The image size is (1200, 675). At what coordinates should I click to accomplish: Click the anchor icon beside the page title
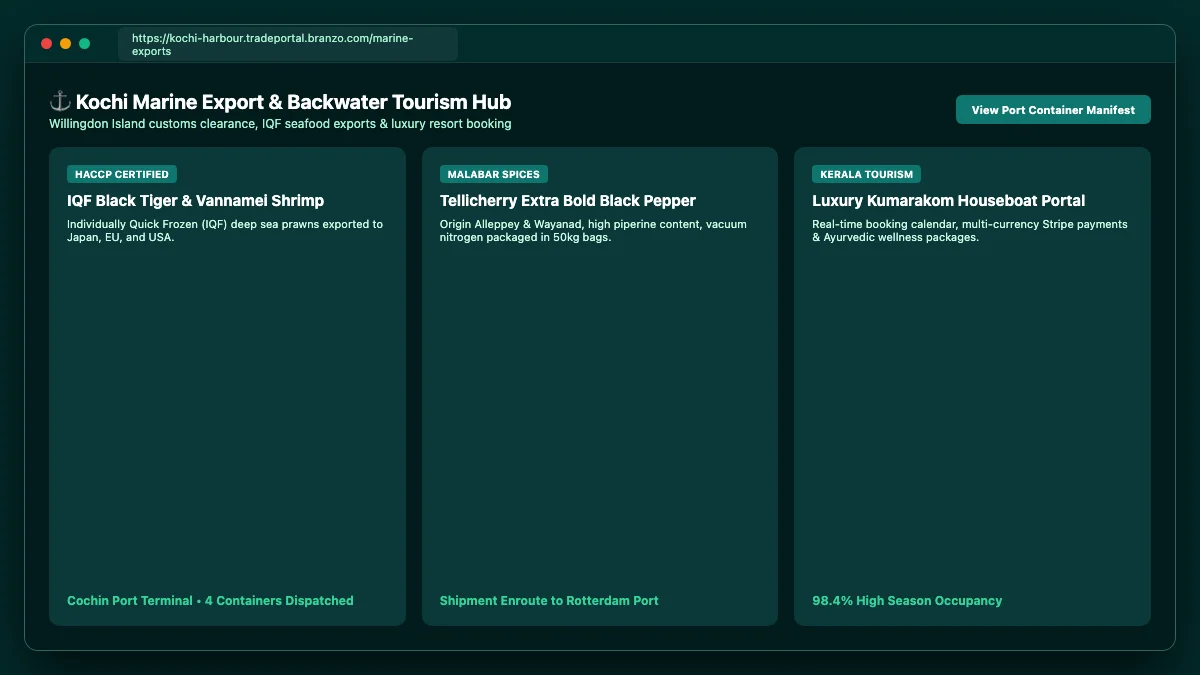pyautogui.click(x=60, y=101)
